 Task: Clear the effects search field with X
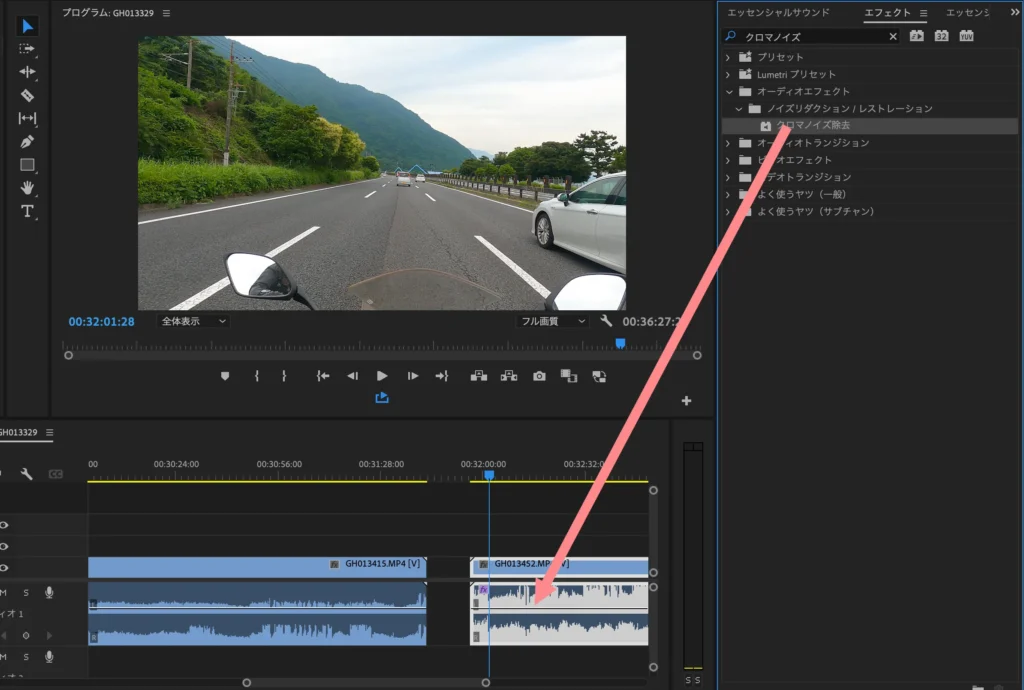tap(893, 36)
